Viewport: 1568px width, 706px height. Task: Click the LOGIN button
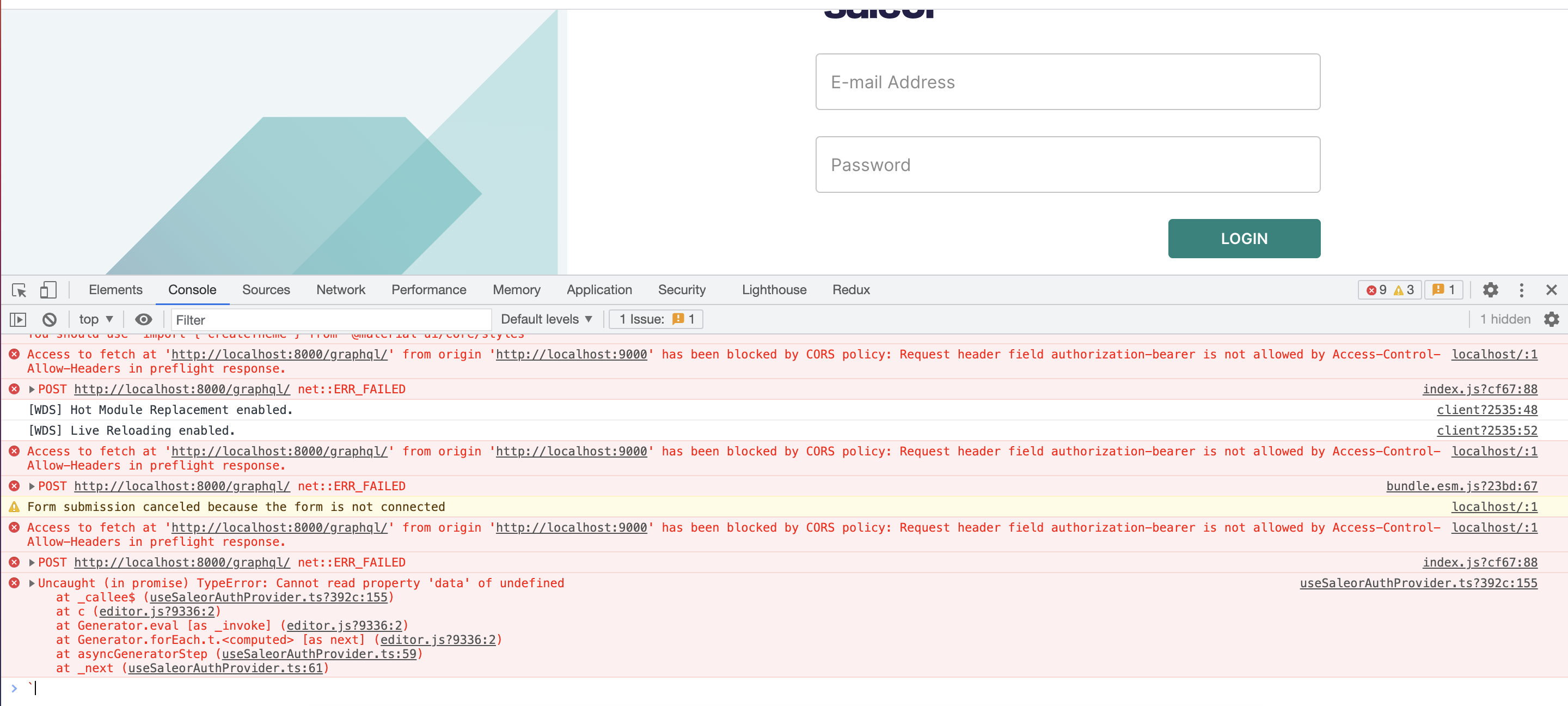[x=1244, y=238]
